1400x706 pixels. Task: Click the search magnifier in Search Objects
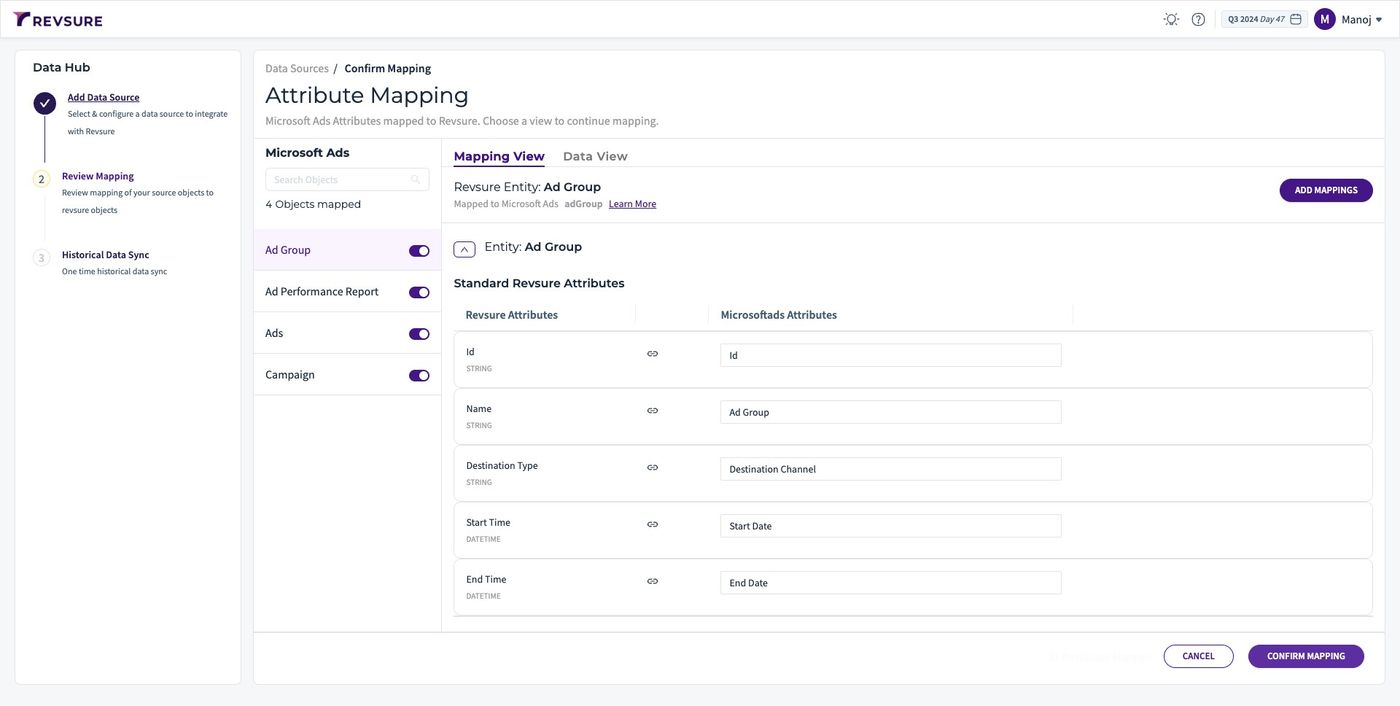416,180
